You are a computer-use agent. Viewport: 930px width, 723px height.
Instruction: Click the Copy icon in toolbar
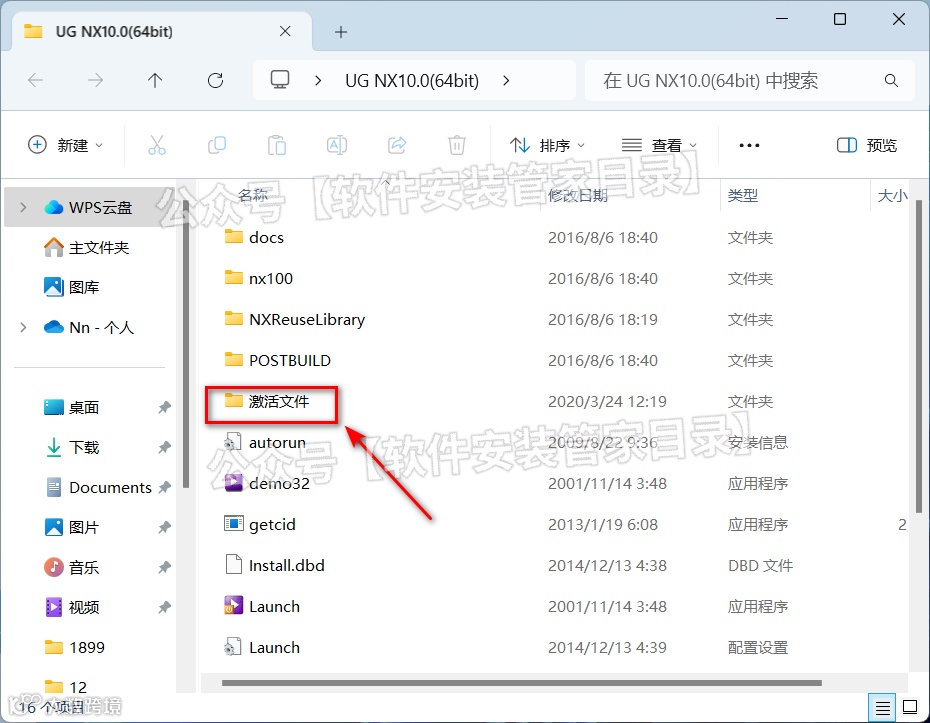[x=216, y=145]
